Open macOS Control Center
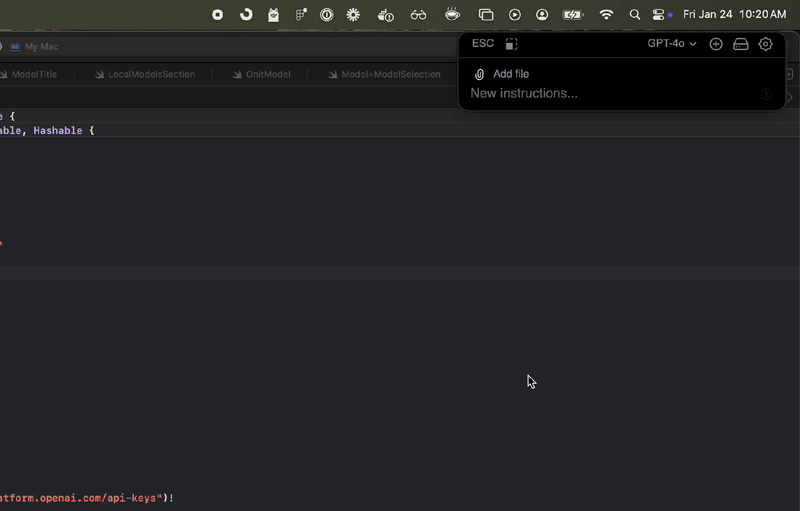Image resolution: width=800 pixels, height=511 pixels. (x=660, y=15)
